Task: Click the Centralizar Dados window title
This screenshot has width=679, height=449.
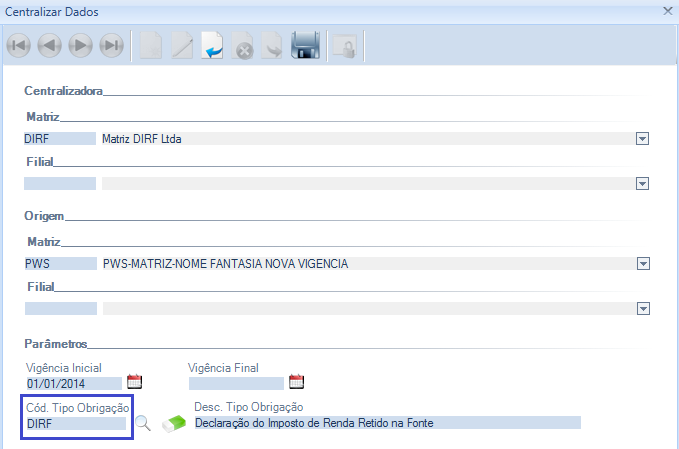Action: click(x=52, y=12)
